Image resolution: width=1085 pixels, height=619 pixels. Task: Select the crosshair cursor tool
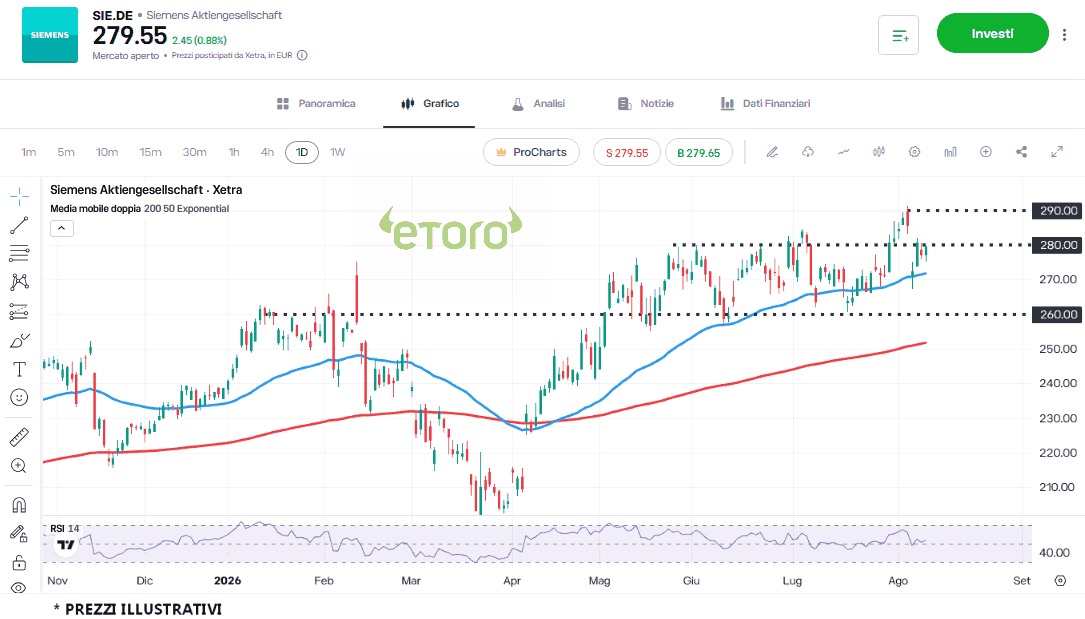19,196
